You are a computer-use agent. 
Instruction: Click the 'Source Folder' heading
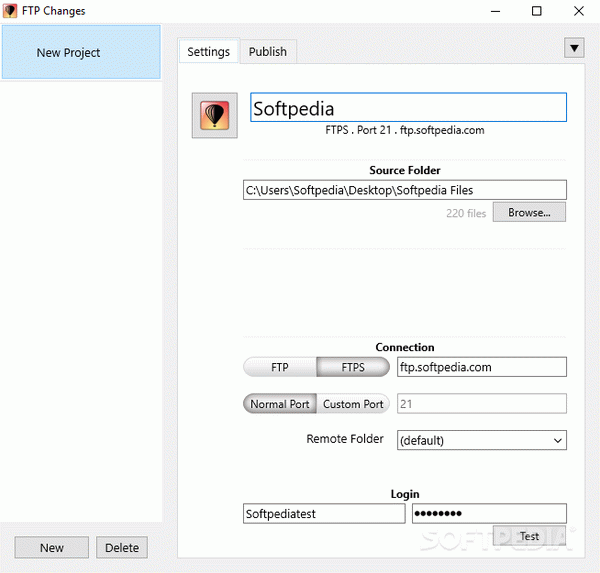coord(405,170)
